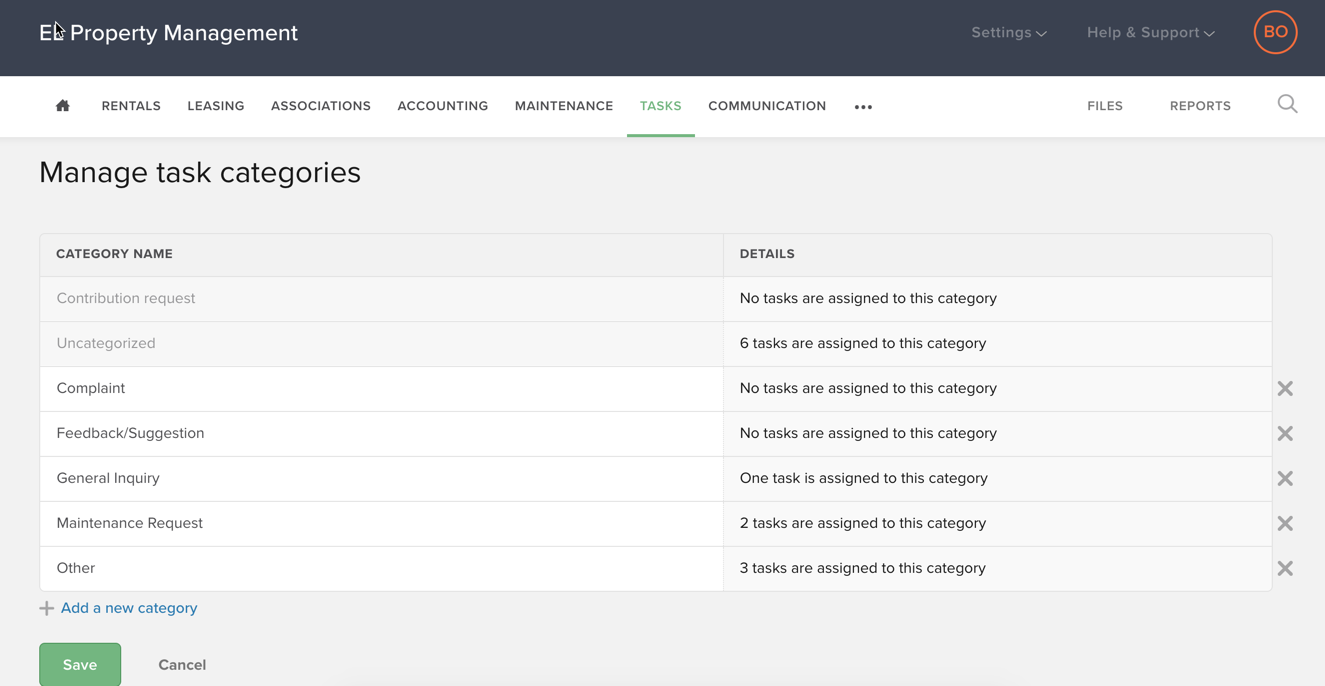Switch to the Files tab
1325x686 pixels.
[1104, 105]
